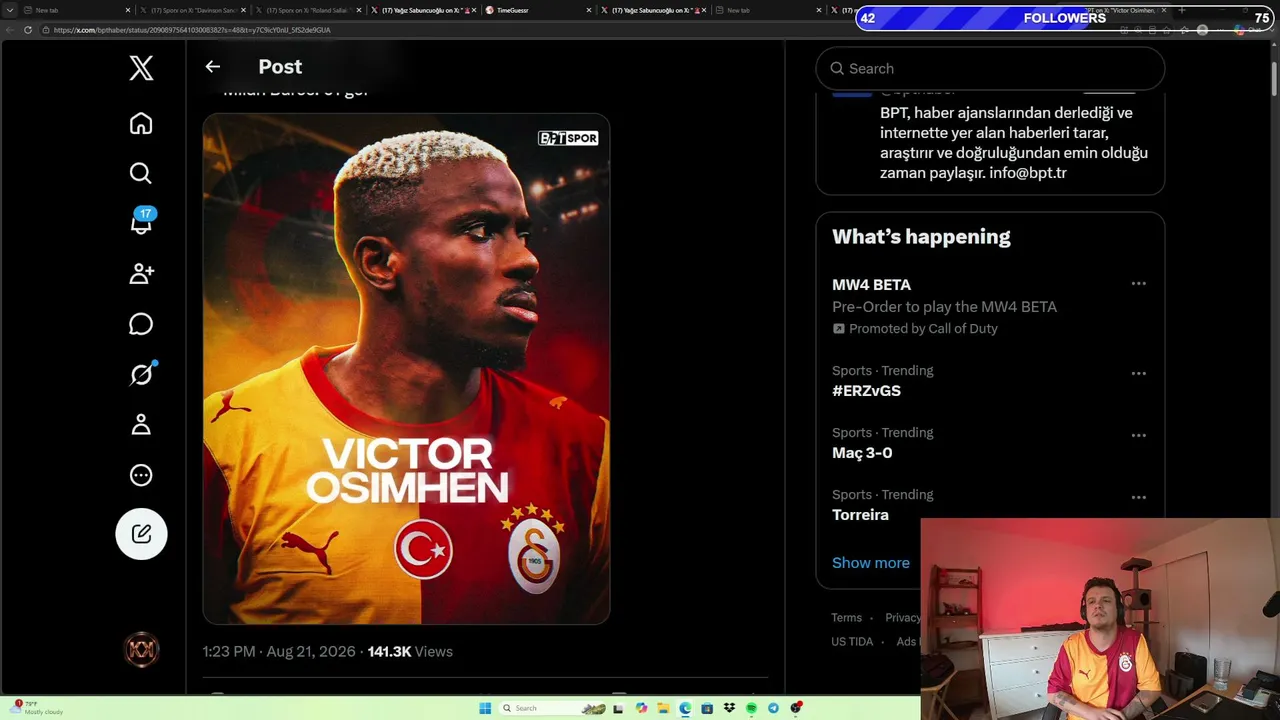This screenshot has height=720, width=1280.
Task: Open Microsoft Edge from the taskbar
Action: click(685, 708)
